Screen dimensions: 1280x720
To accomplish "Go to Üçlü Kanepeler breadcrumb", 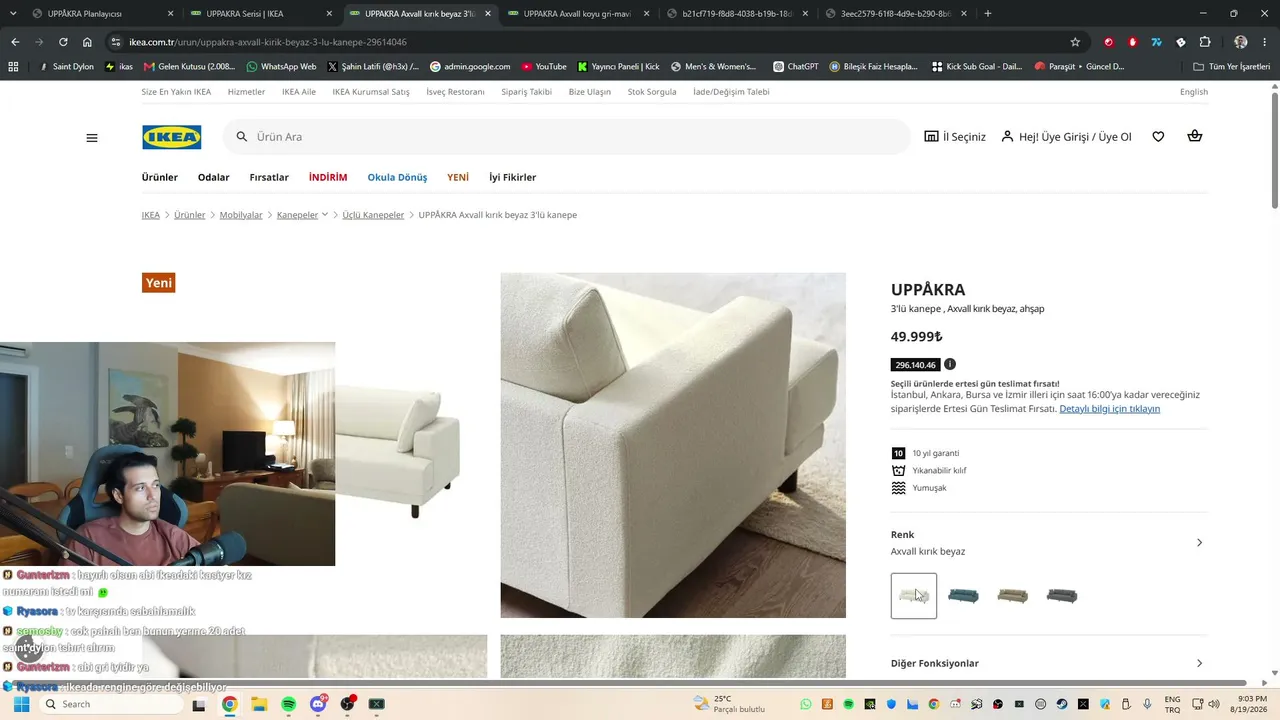I will tap(374, 215).
